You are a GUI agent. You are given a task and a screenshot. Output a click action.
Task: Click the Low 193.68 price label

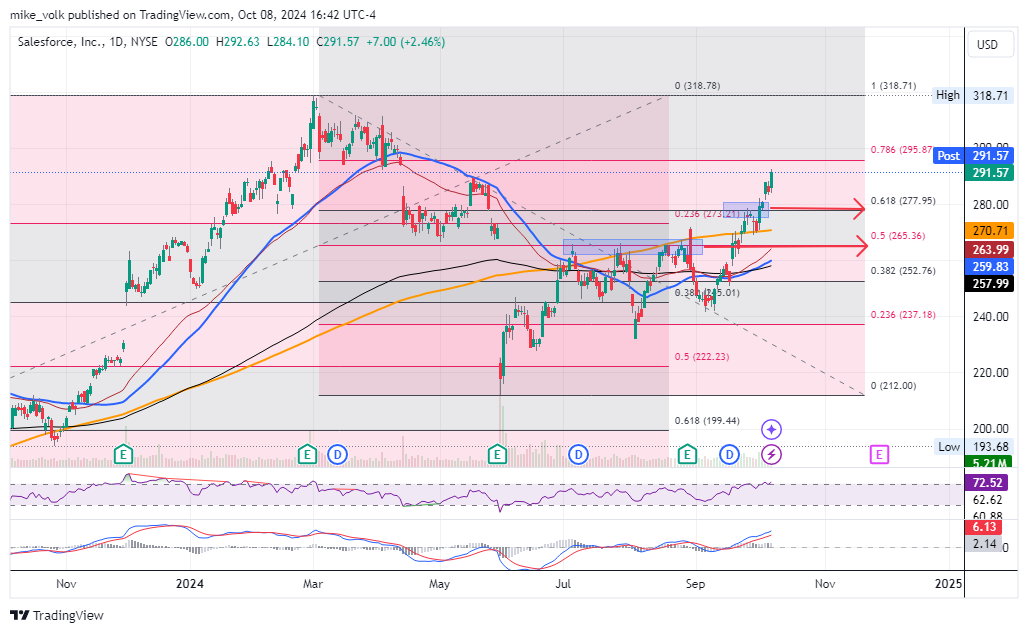click(973, 447)
